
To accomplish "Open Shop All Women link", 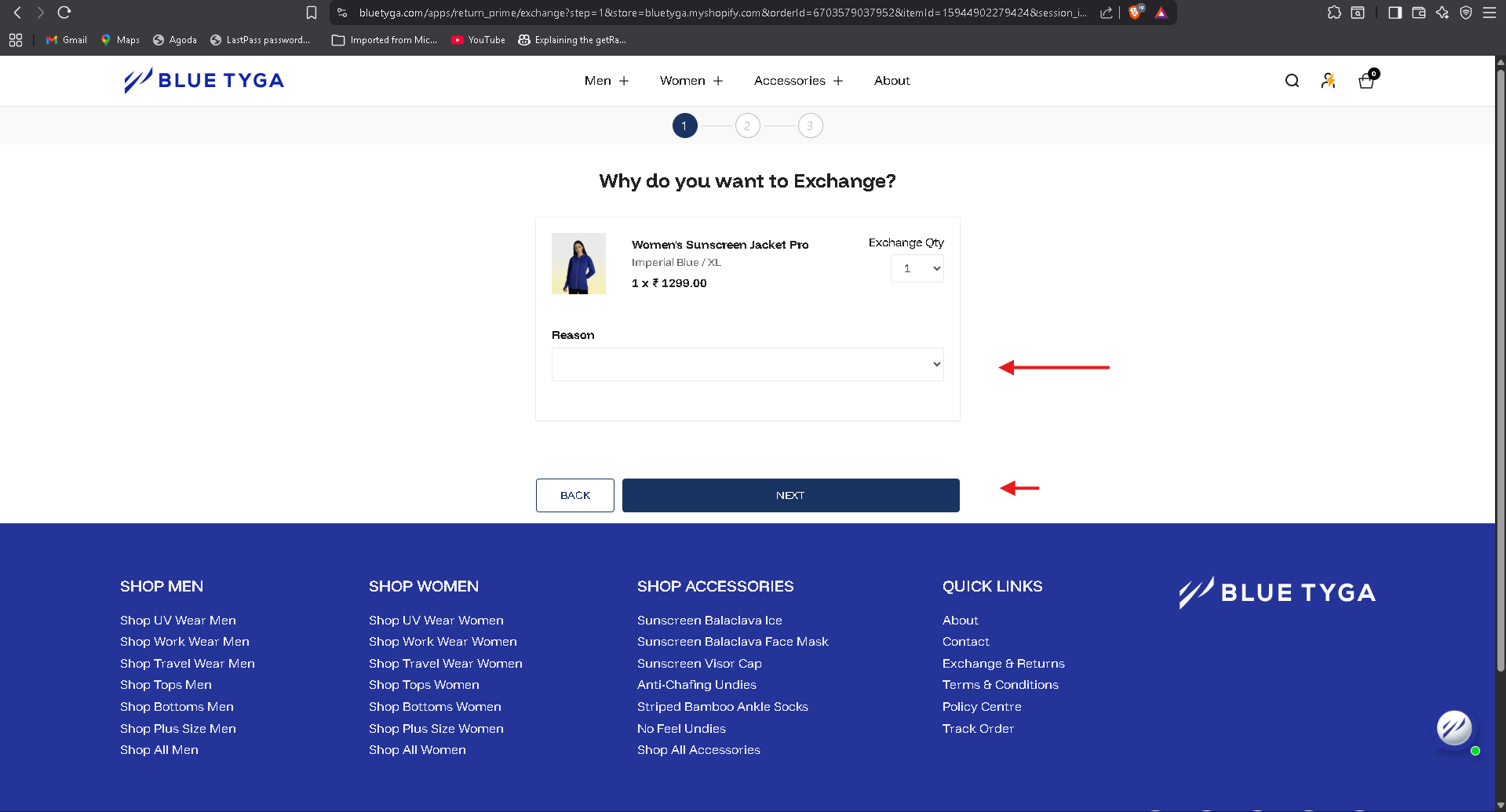I will [x=418, y=750].
